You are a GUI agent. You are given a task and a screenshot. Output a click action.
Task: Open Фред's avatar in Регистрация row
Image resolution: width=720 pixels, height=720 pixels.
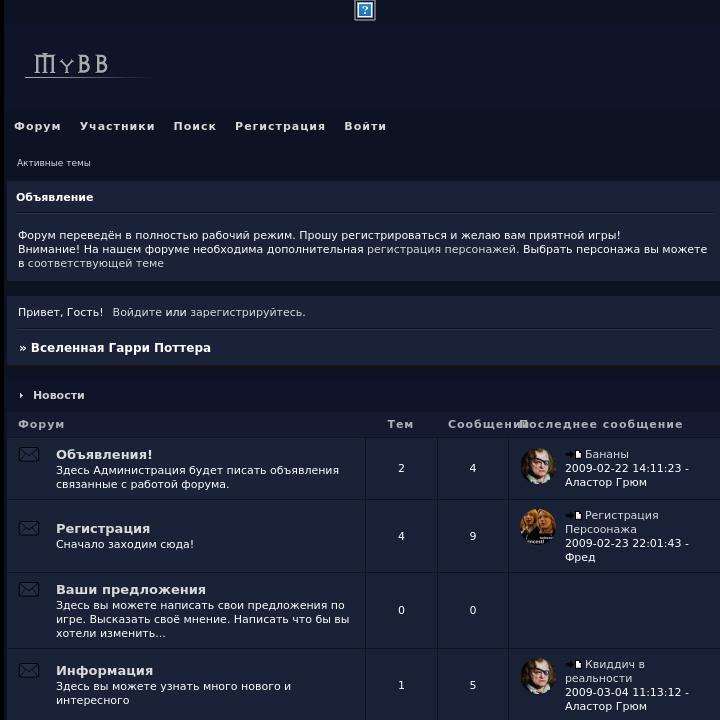point(538,526)
